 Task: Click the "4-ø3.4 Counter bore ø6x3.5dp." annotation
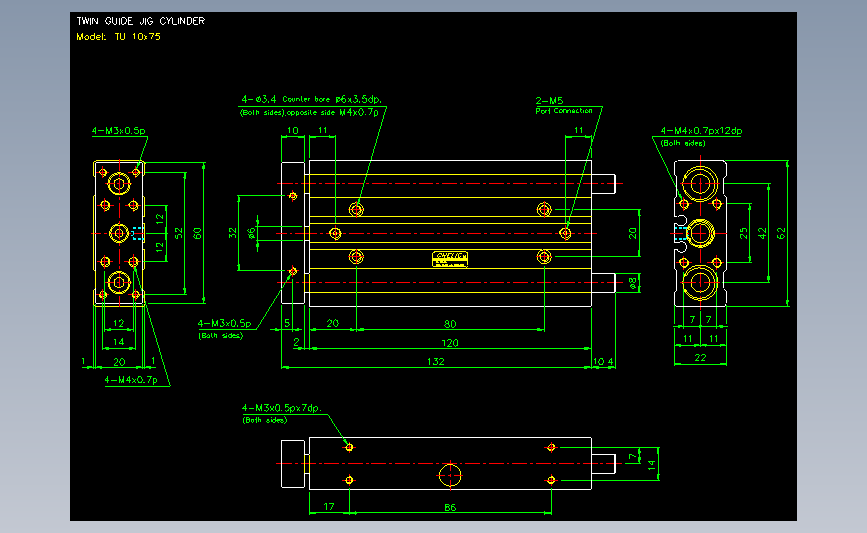[x=311, y=100]
